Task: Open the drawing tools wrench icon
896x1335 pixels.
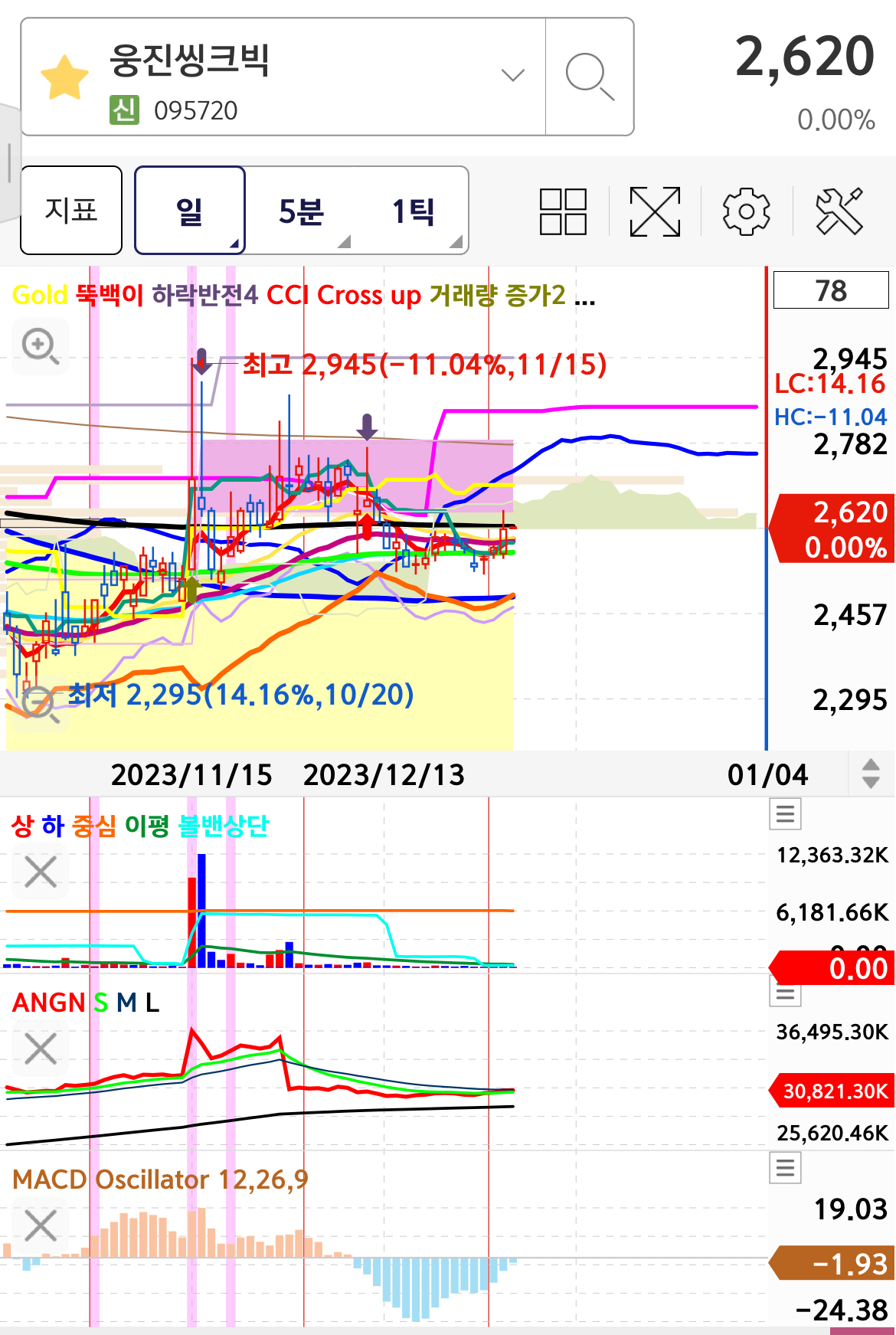Action: tap(839, 211)
